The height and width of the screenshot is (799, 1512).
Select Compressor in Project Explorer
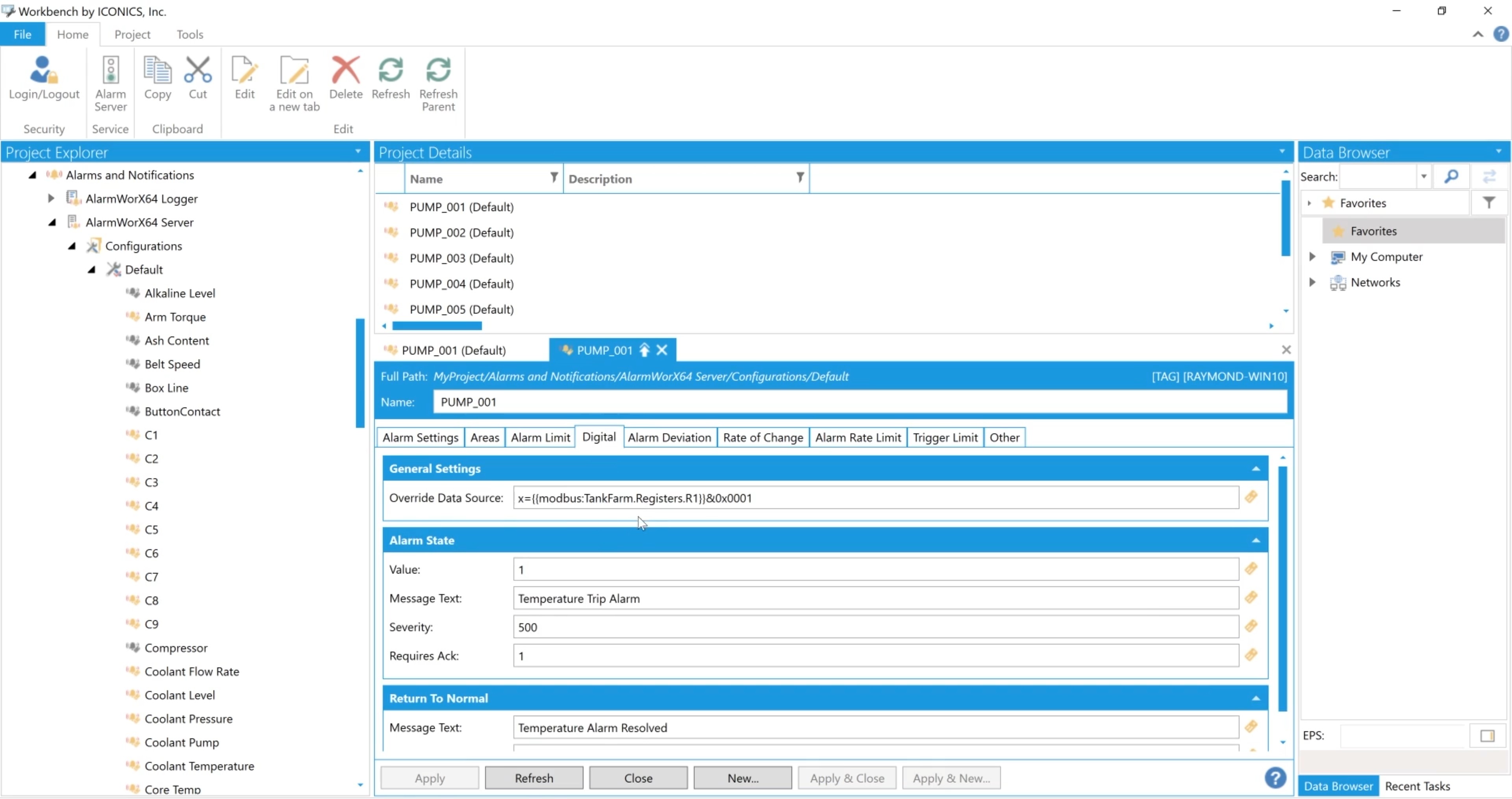(176, 648)
